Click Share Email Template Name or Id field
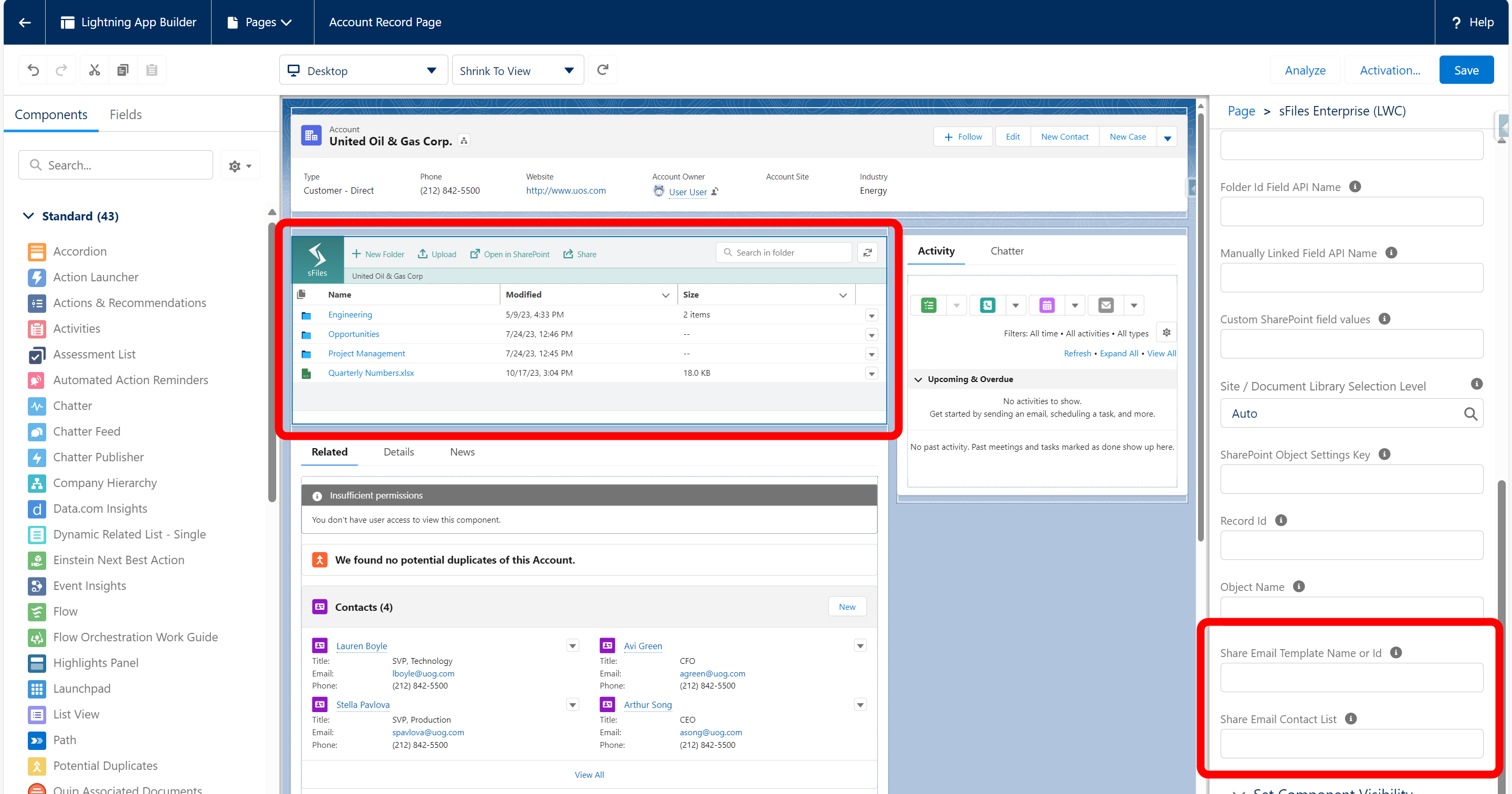This screenshot has width=1512, height=794. tap(1351, 678)
